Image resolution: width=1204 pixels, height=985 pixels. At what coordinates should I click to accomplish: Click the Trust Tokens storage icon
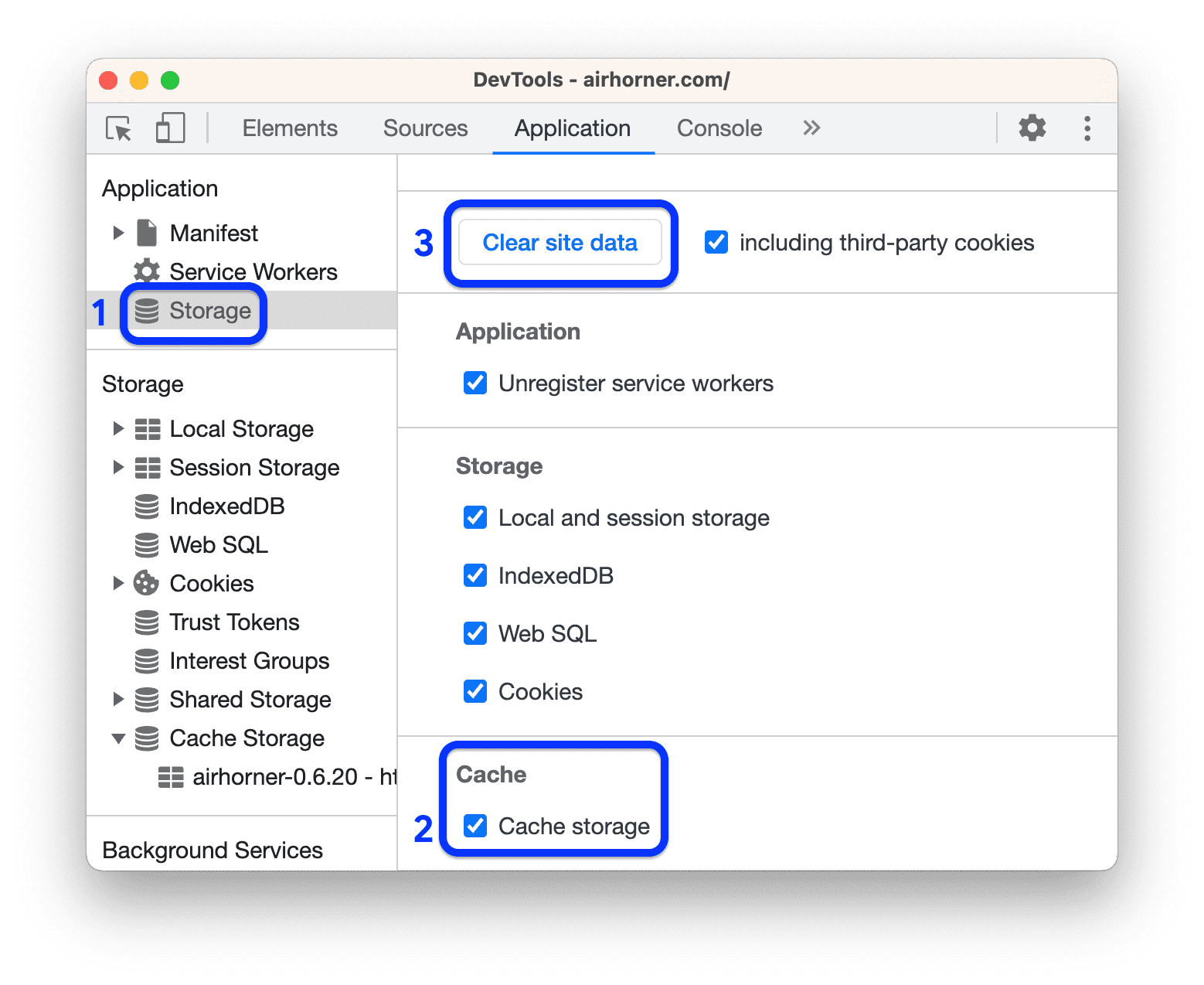pos(146,622)
